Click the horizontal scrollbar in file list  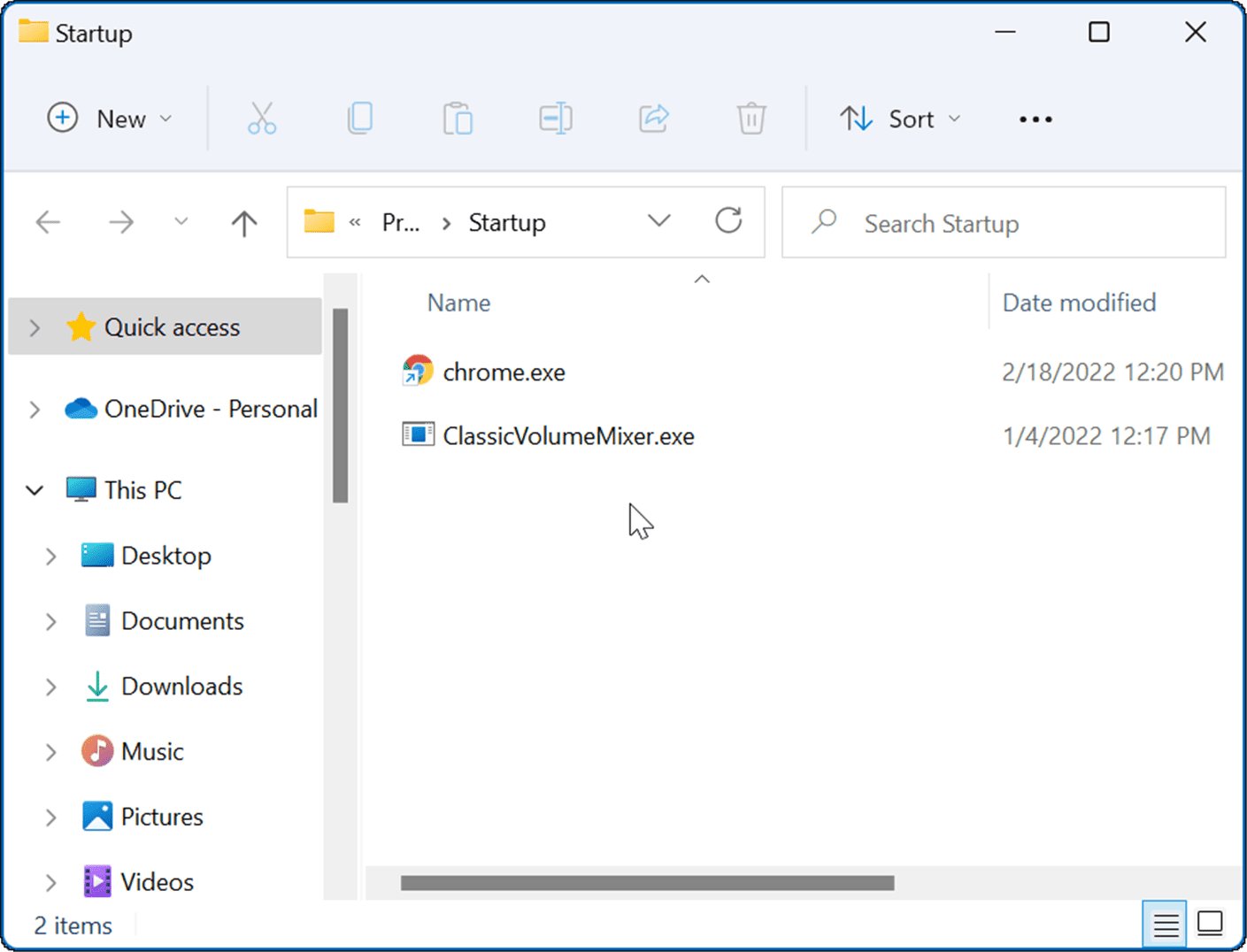(647, 883)
